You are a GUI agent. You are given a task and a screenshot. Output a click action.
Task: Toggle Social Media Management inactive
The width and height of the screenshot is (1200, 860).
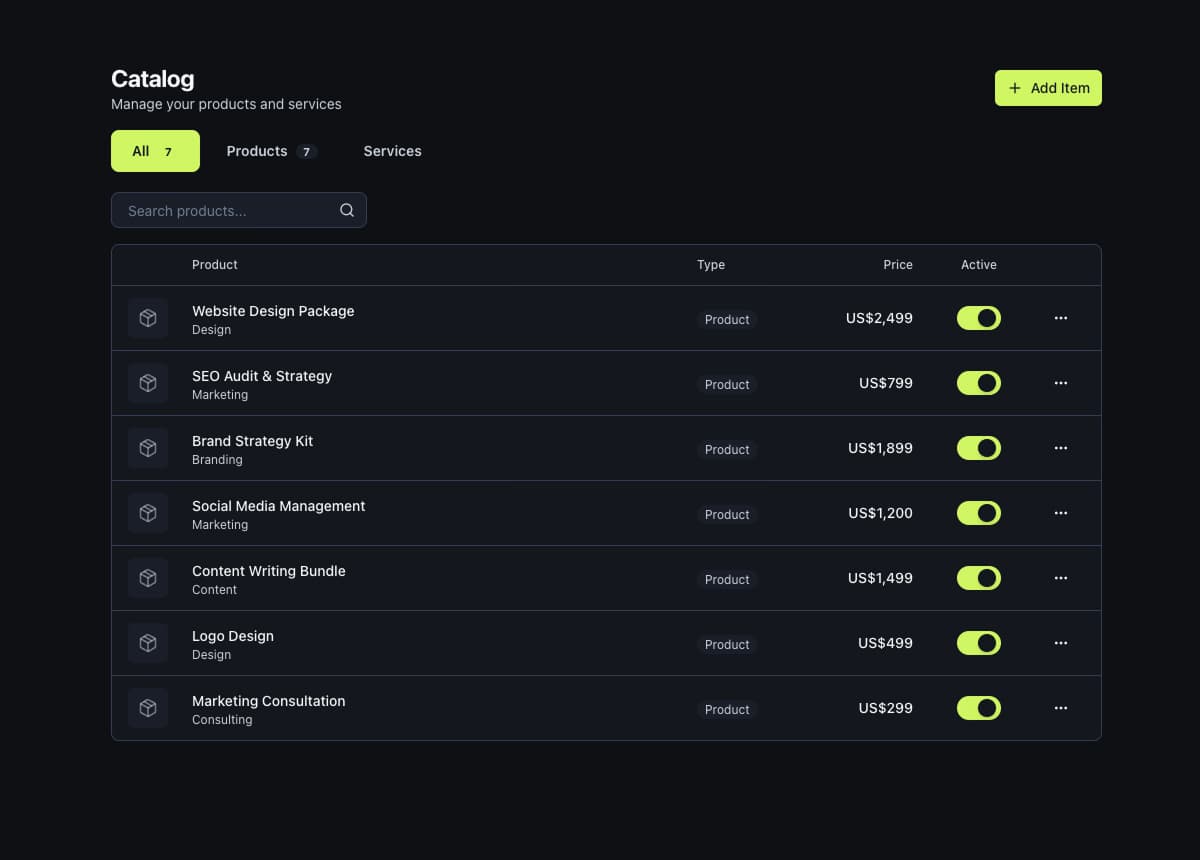click(x=978, y=513)
